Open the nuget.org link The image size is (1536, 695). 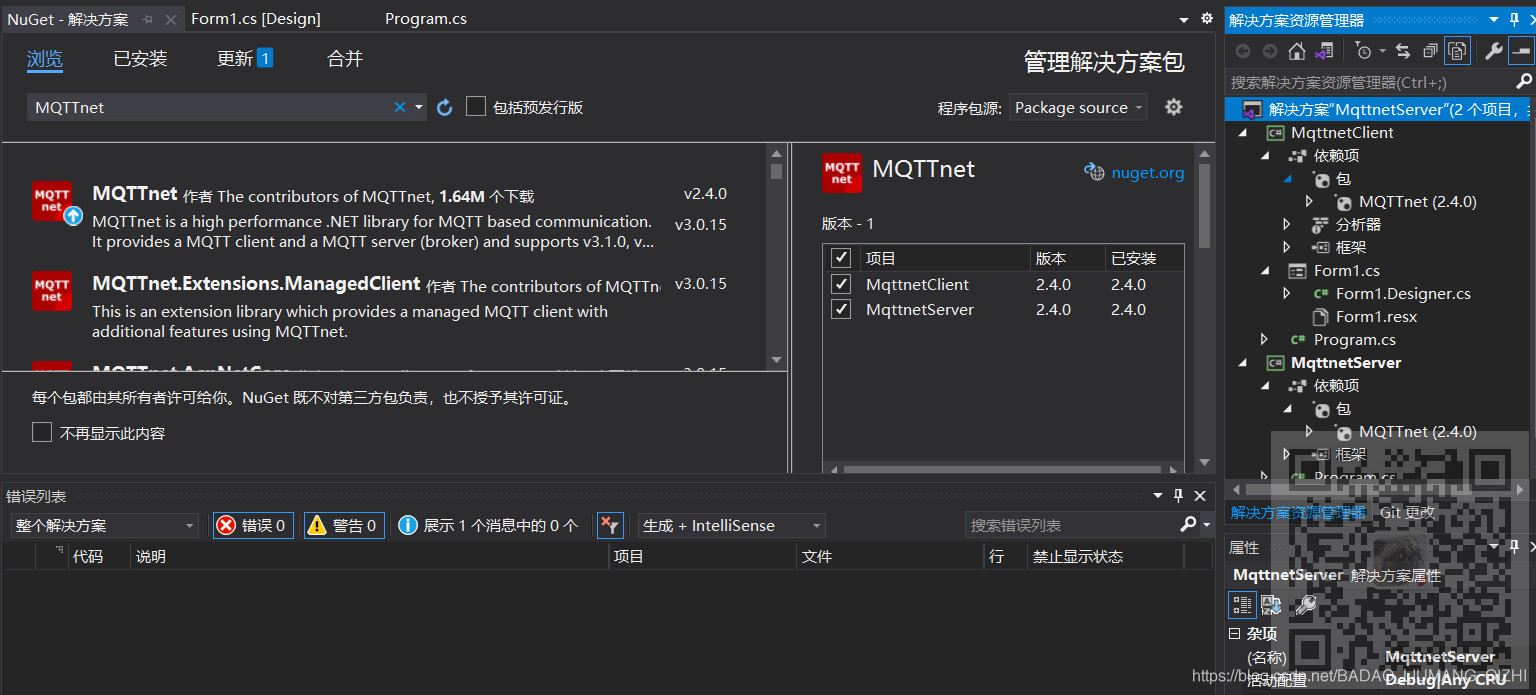1146,172
